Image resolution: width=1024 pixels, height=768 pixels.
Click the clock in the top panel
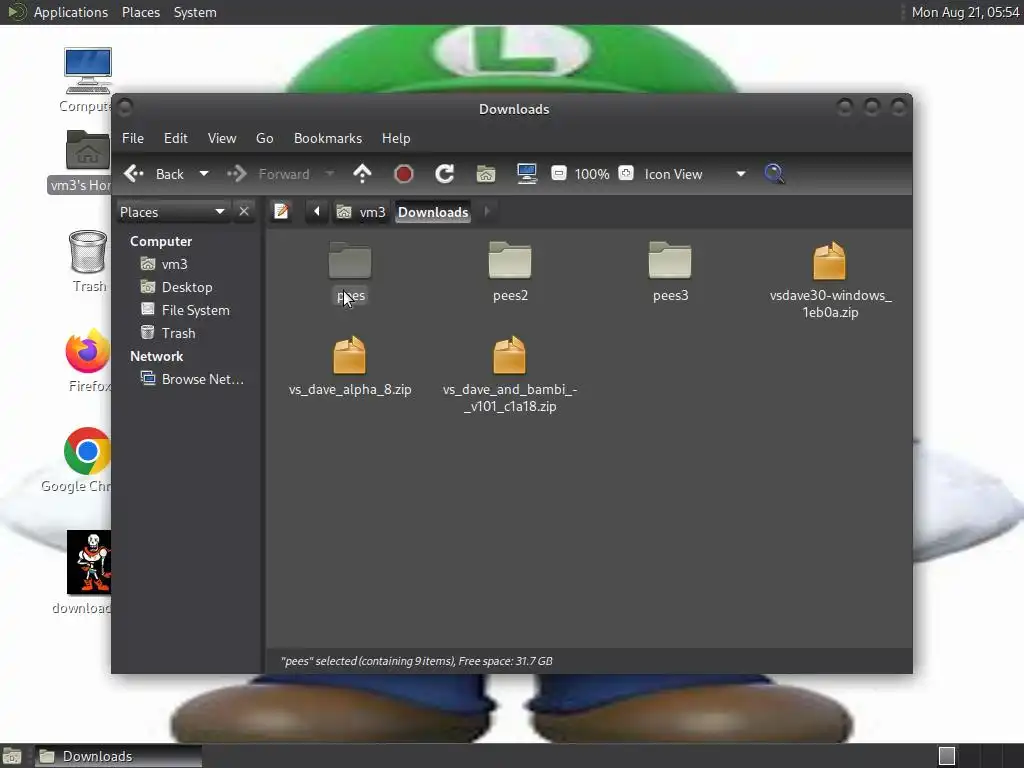pos(965,12)
